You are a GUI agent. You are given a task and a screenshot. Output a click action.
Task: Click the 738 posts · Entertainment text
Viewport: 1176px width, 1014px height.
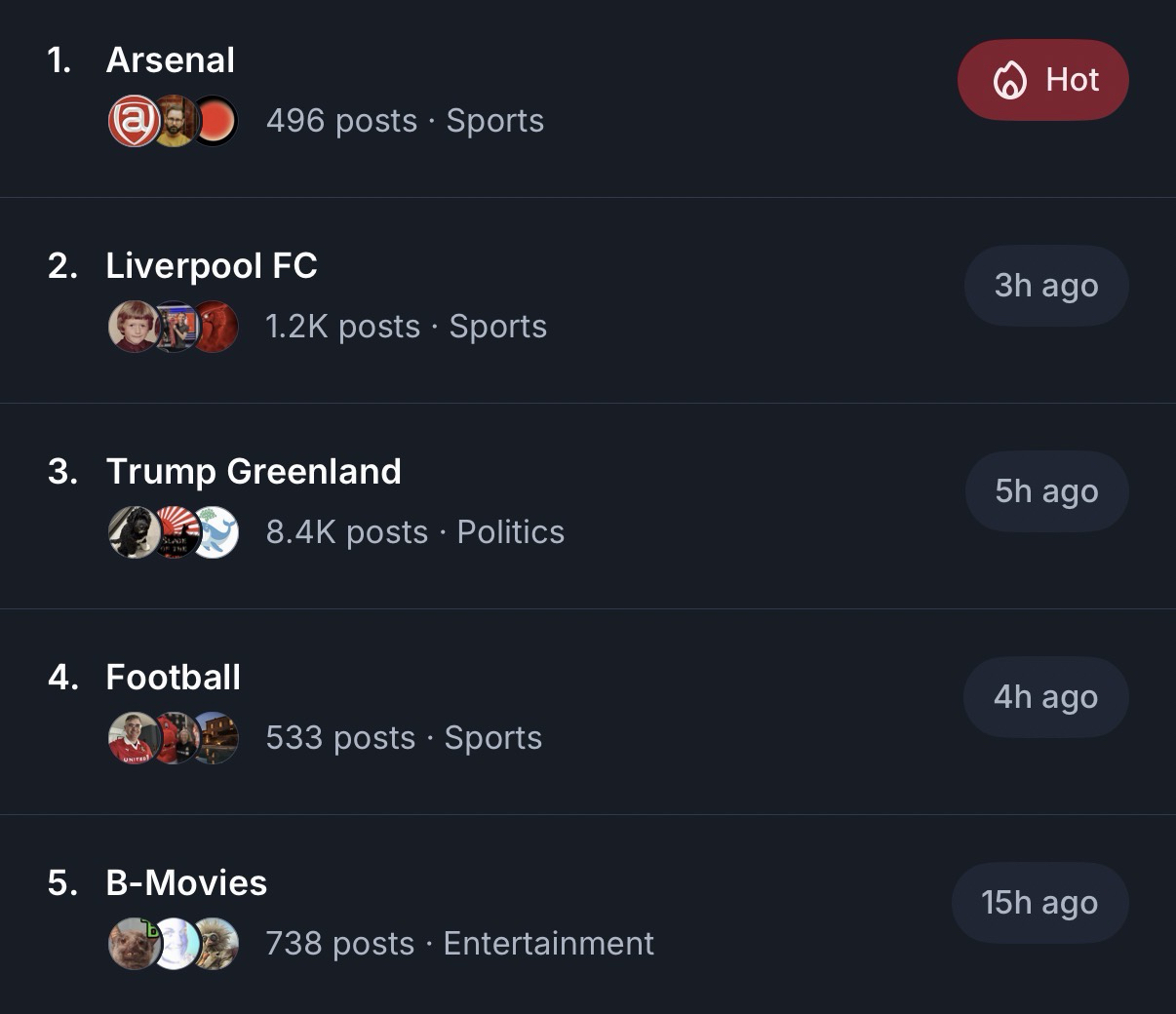[459, 944]
